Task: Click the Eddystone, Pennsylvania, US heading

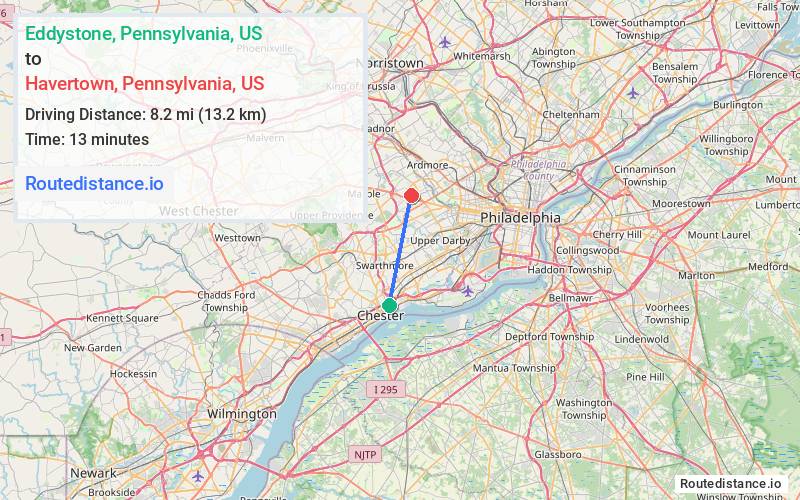Action: pyautogui.click(x=144, y=33)
